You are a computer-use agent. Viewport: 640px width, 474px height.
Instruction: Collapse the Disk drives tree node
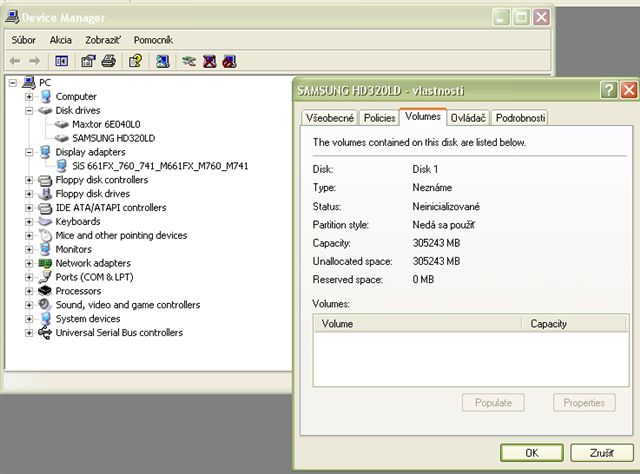[29, 110]
